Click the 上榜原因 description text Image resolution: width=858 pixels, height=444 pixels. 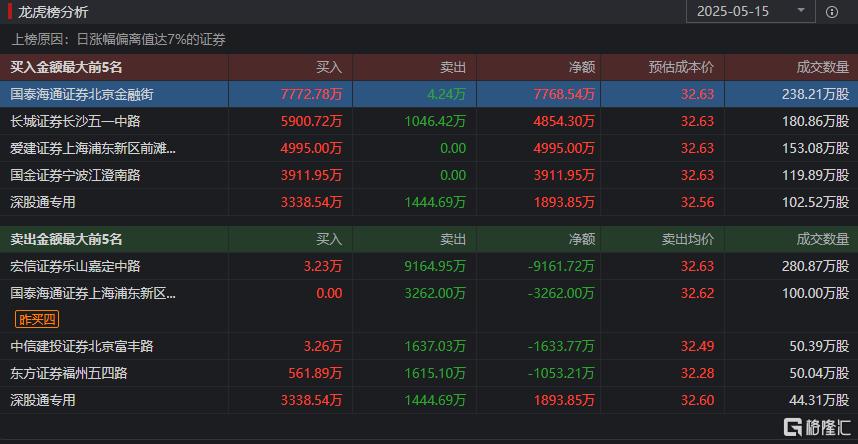(x=118, y=39)
